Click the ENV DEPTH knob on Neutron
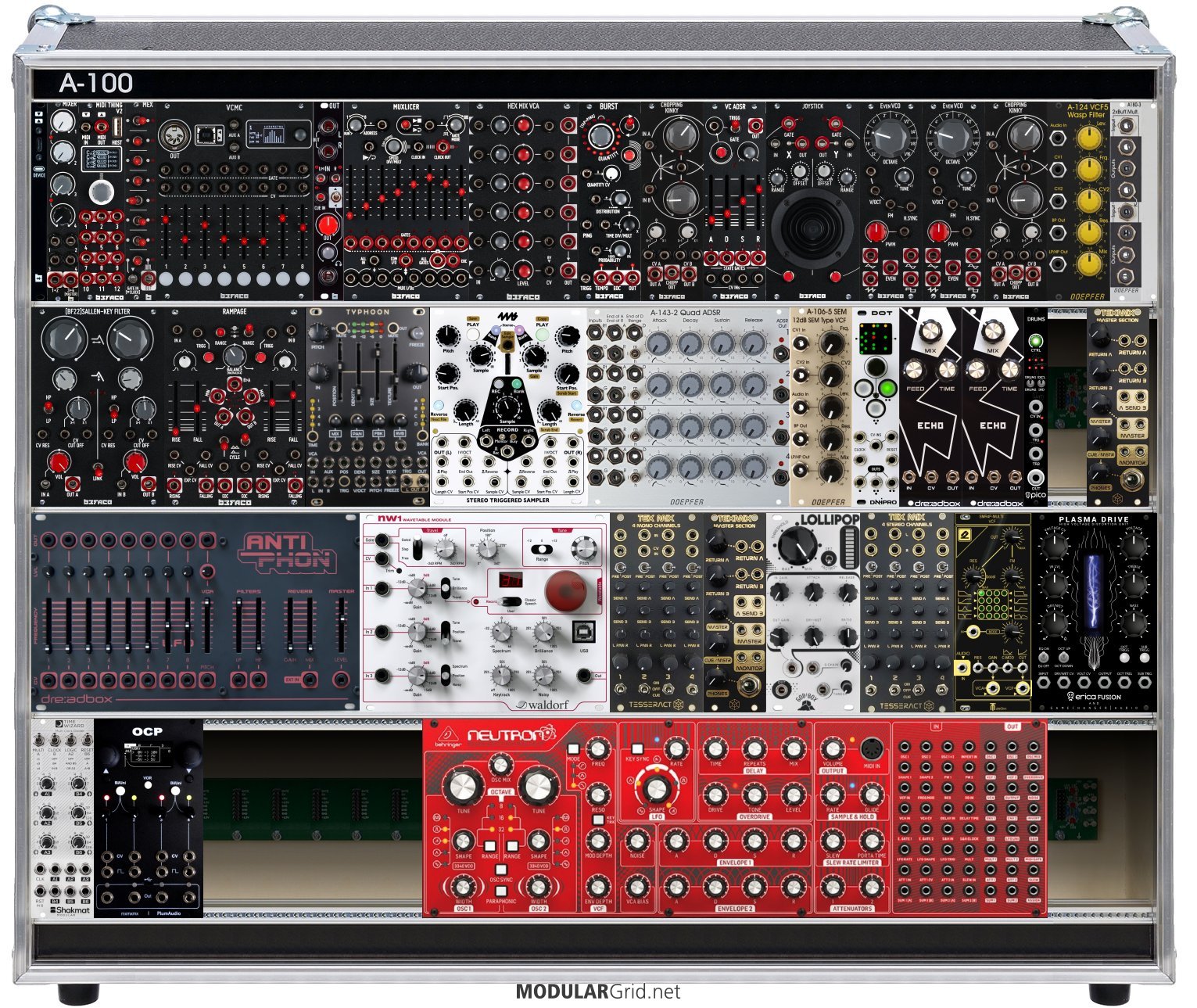Screen dimensions: 1197x1008 (598, 886)
